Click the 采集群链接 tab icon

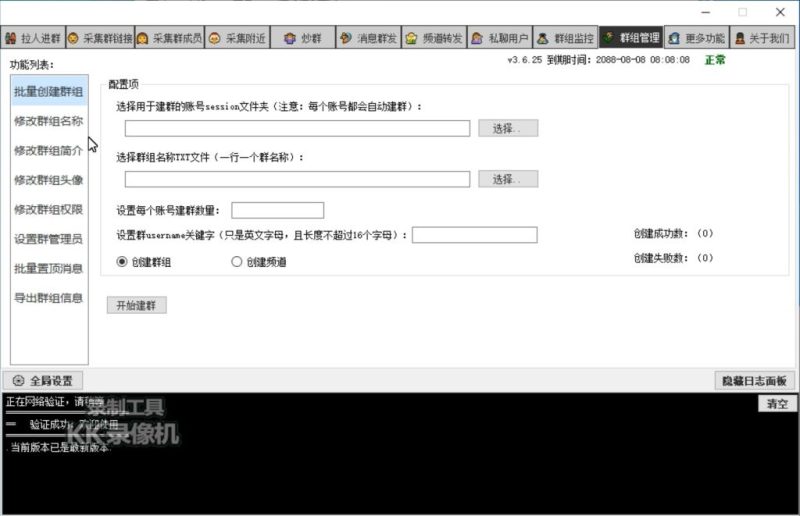pos(73,38)
